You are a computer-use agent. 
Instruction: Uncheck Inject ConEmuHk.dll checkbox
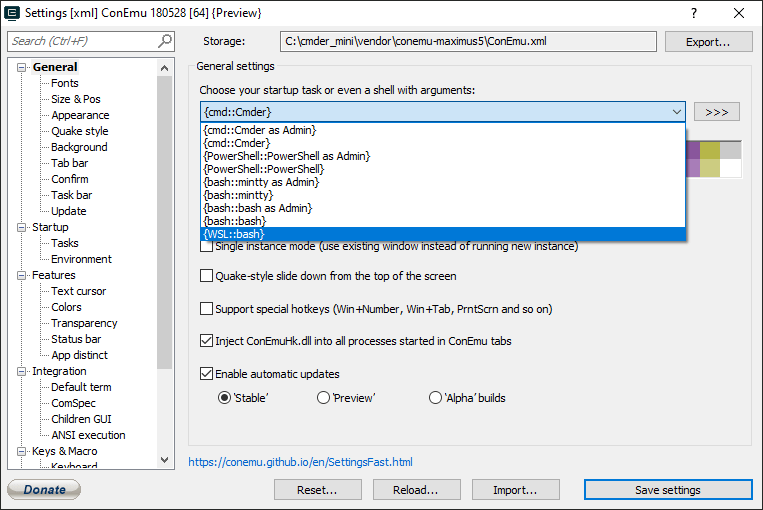point(206,341)
